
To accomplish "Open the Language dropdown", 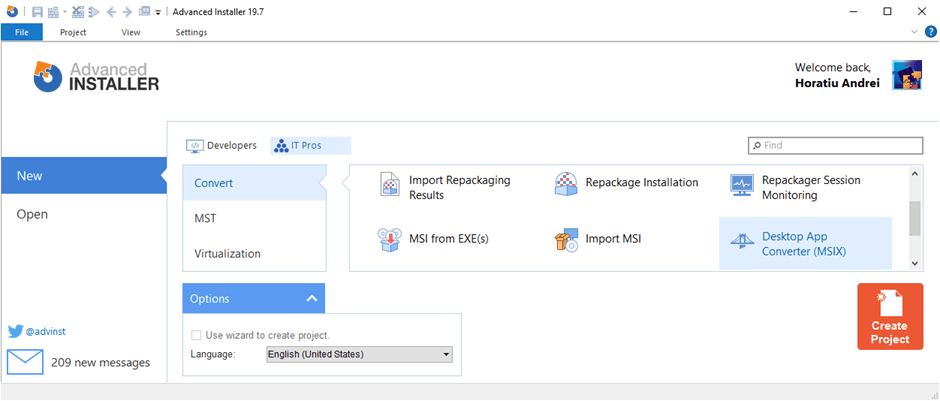I will tap(359, 354).
